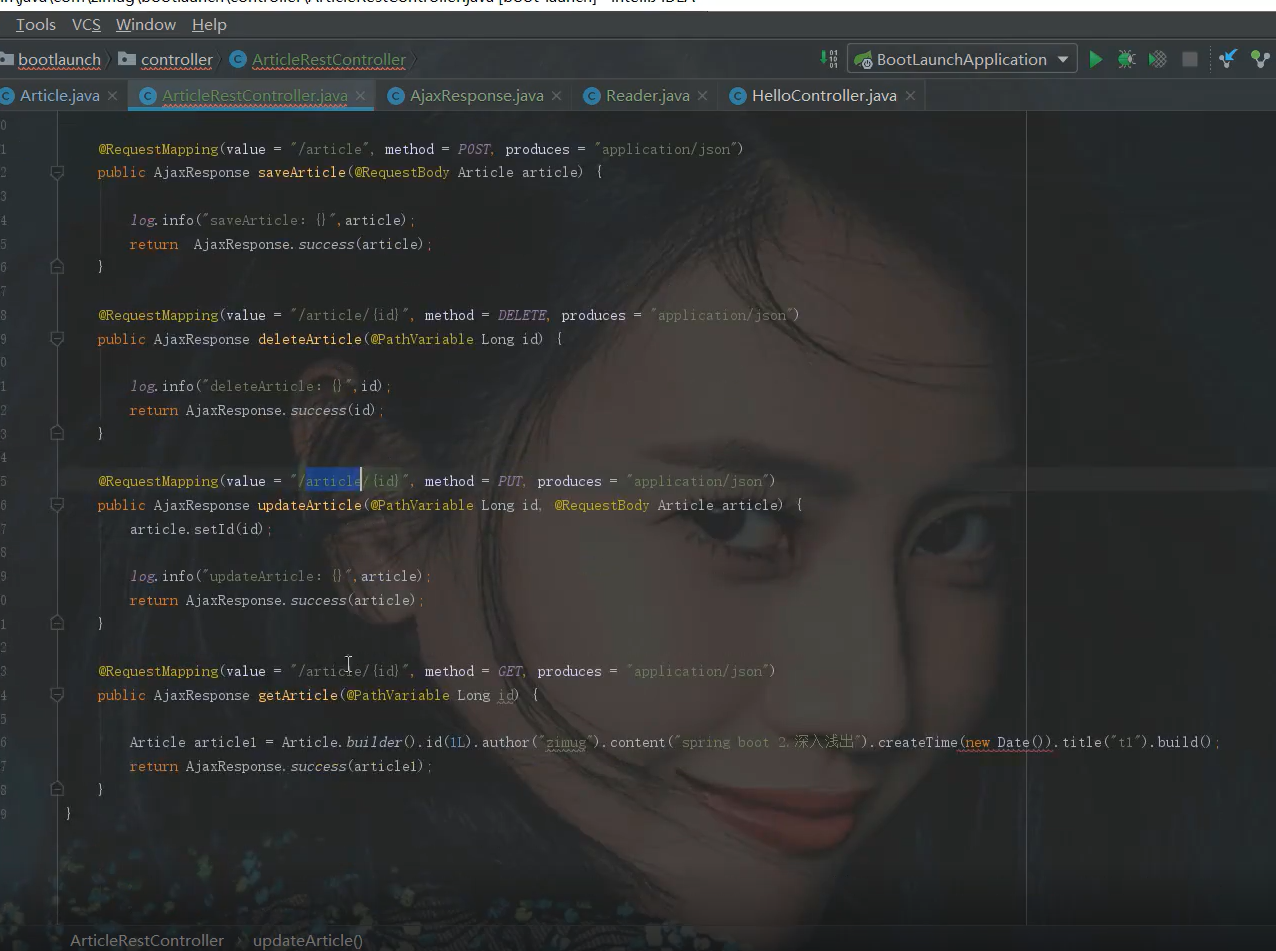Viewport: 1276px width, 951px height.
Task: Collapse the getArticle method fold marker
Action: [x=57, y=694]
